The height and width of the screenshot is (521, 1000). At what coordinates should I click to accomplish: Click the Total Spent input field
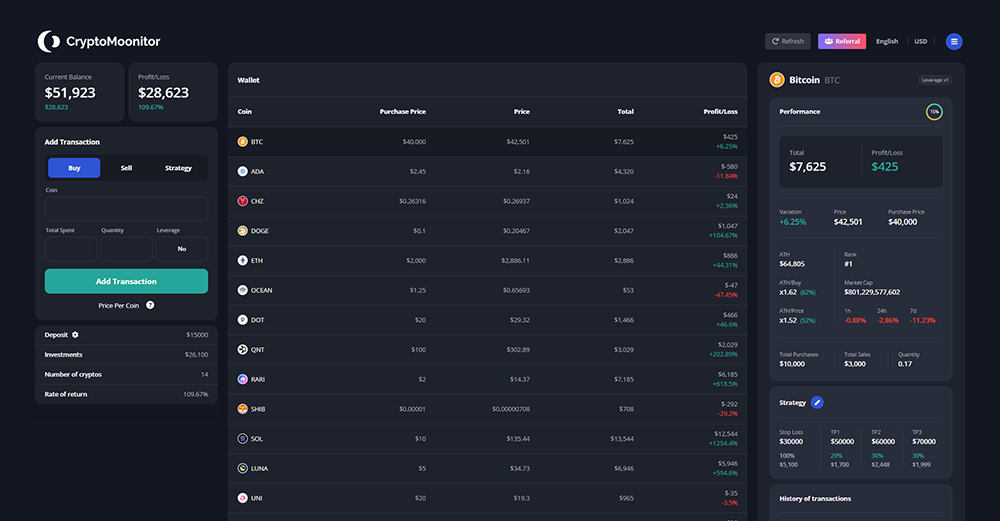tap(71, 249)
